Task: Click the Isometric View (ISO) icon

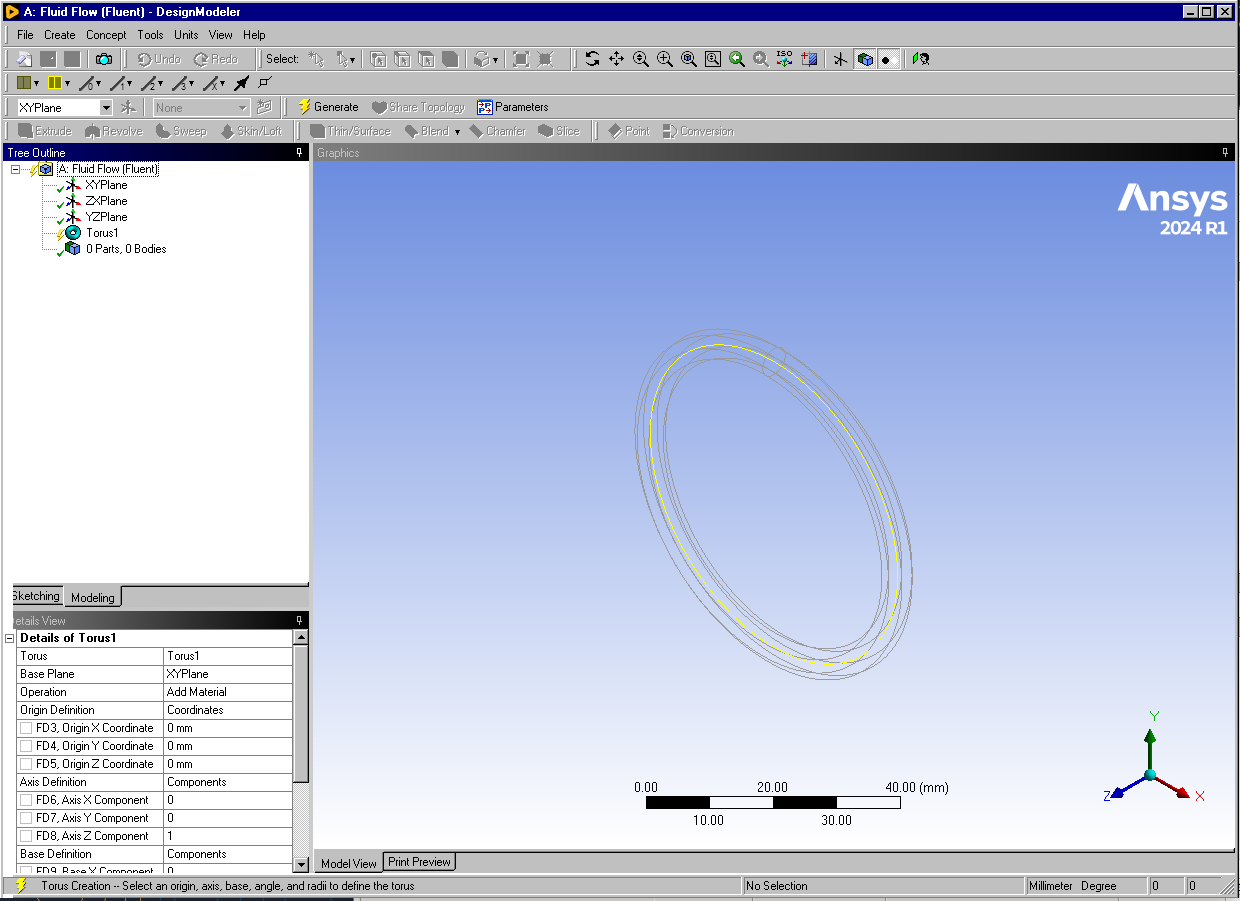Action: (x=785, y=59)
